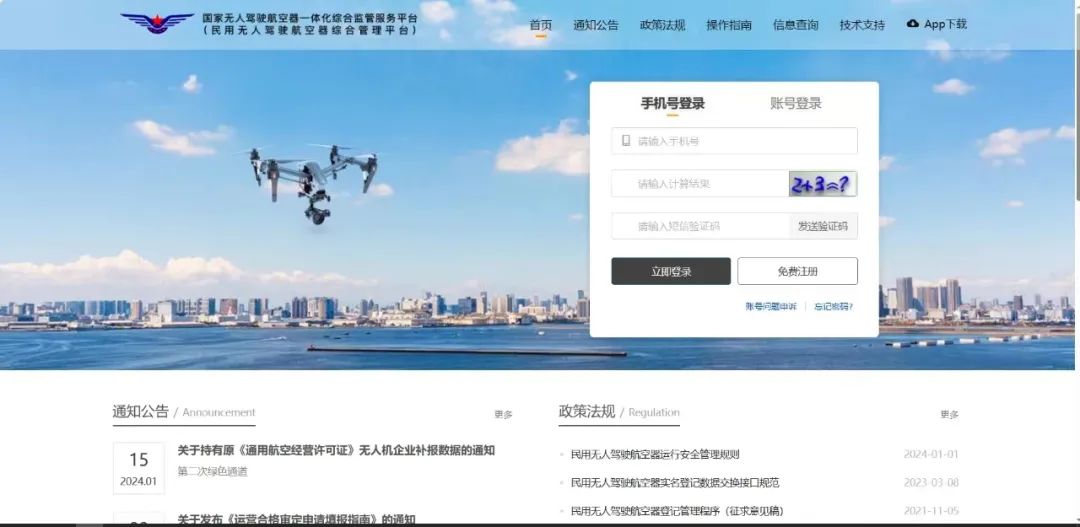This screenshot has width=1080, height=527.
Task: Open the 账号问题申诉 link
Action: coord(771,307)
